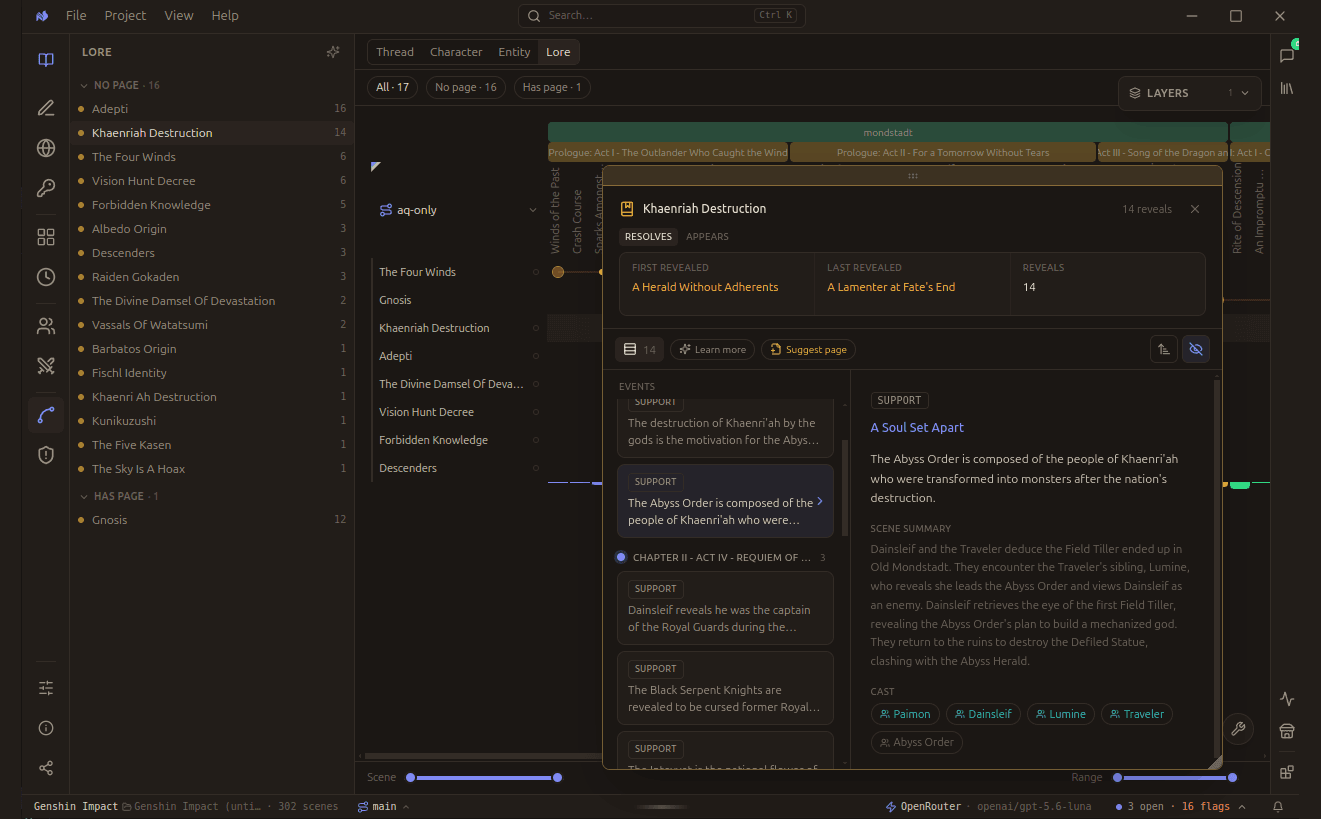Click the Learn more button
Screen dimensions: 1321x819
click(712, 349)
